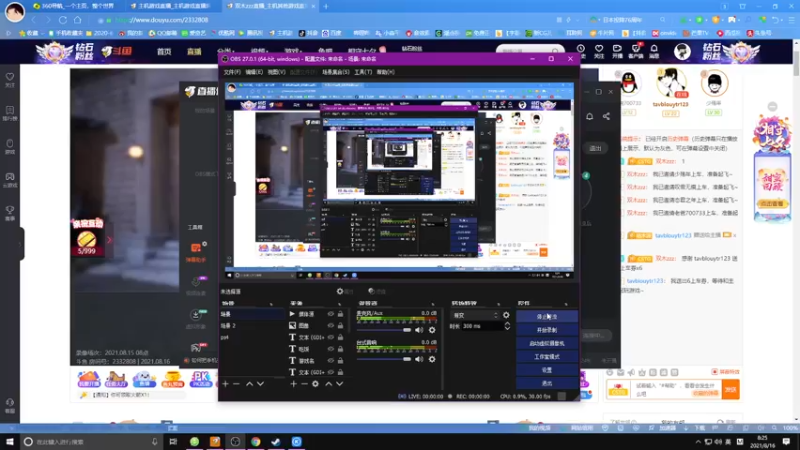
Task: Click the transition duration 300 ms stepper arrows
Action: tap(507, 326)
